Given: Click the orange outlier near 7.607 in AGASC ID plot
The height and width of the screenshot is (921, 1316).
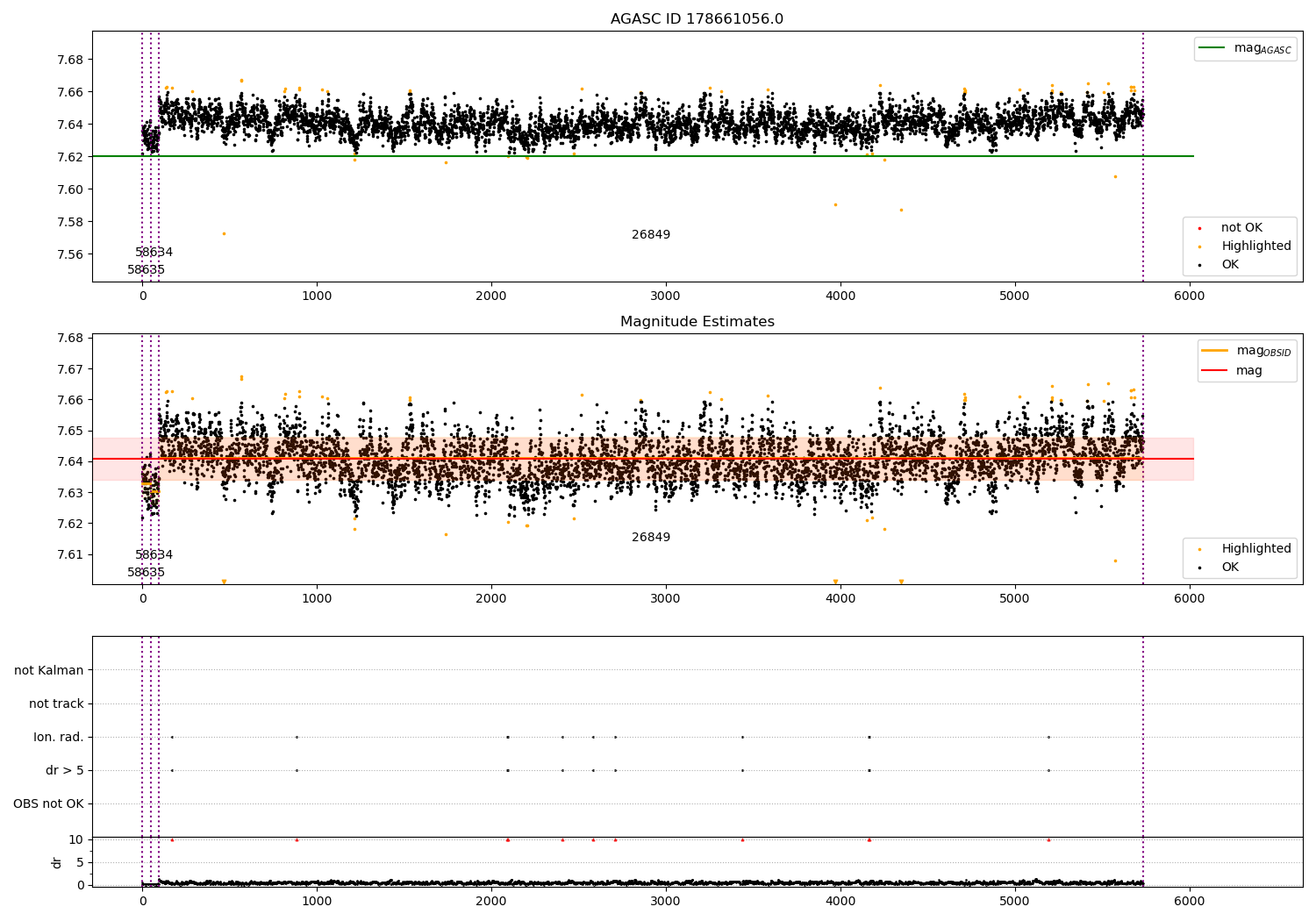Looking at the screenshot, I should 1115,176.
